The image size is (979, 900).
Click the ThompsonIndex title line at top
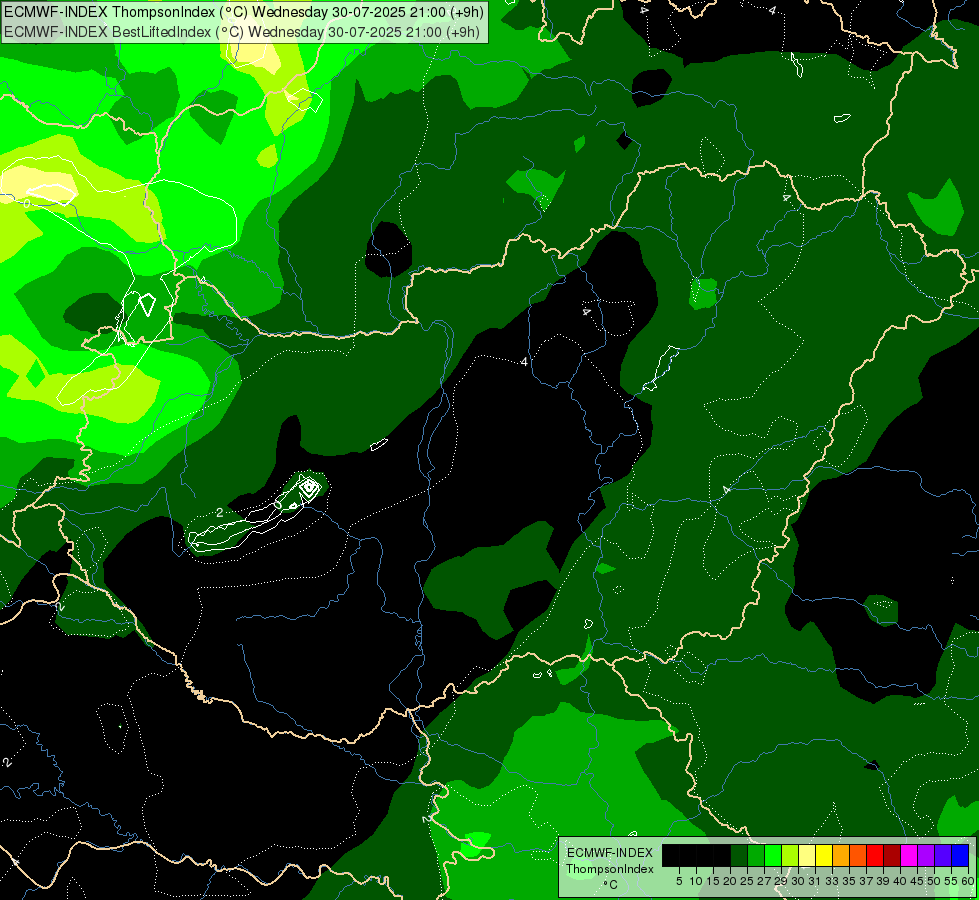click(244, 12)
